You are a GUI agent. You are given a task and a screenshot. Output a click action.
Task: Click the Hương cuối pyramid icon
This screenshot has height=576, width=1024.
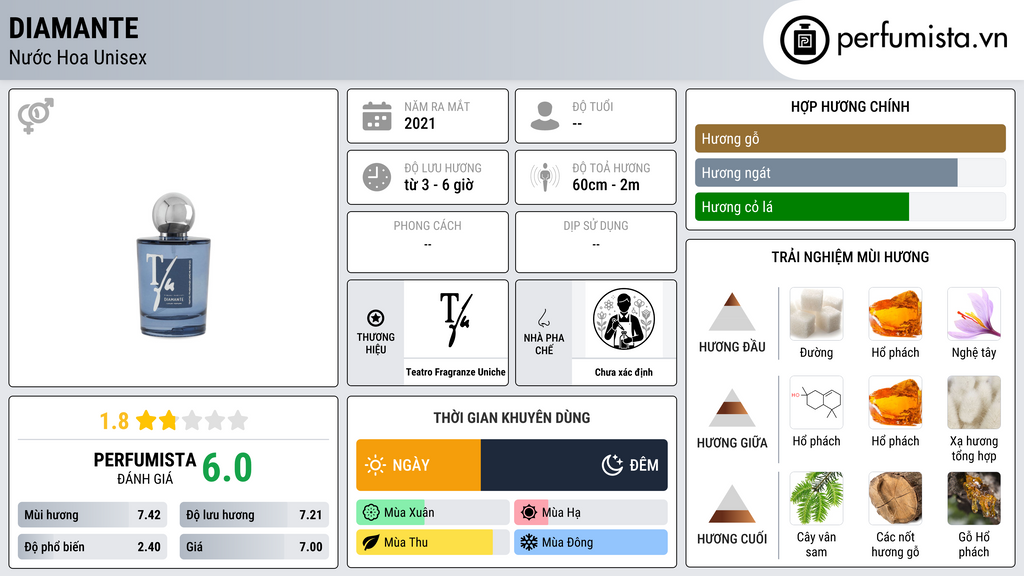(732, 504)
